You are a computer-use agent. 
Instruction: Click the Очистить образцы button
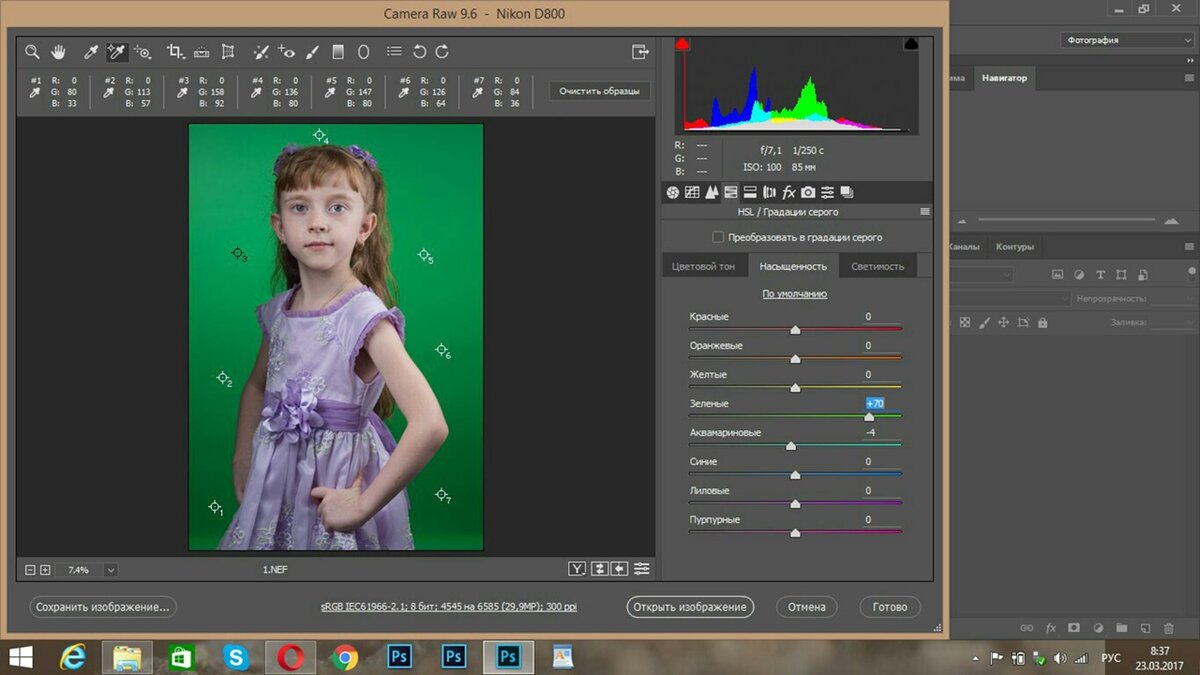(x=599, y=91)
